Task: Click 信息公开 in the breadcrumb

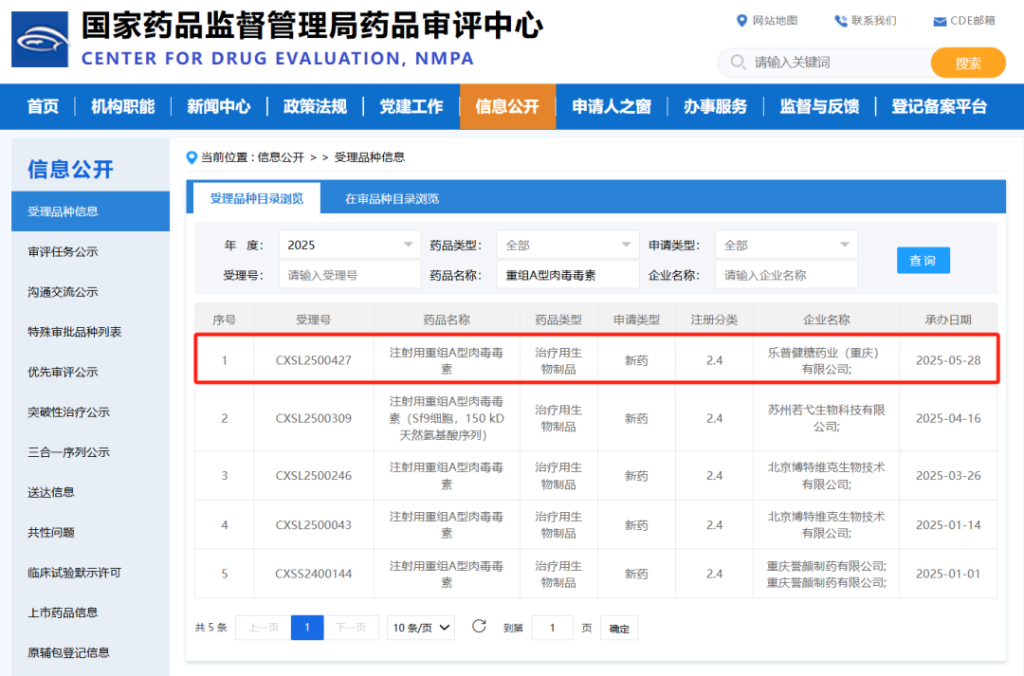Action: [x=281, y=157]
